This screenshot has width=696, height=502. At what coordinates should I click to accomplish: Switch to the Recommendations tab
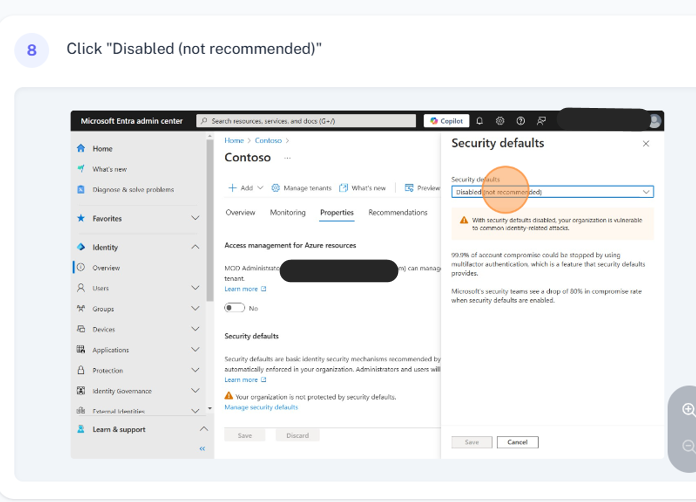398,212
